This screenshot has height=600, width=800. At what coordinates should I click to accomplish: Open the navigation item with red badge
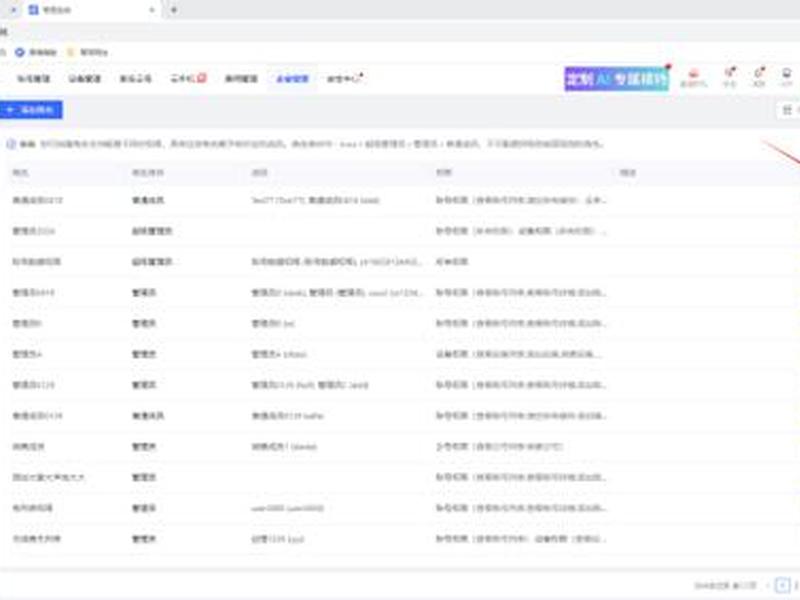(188, 79)
